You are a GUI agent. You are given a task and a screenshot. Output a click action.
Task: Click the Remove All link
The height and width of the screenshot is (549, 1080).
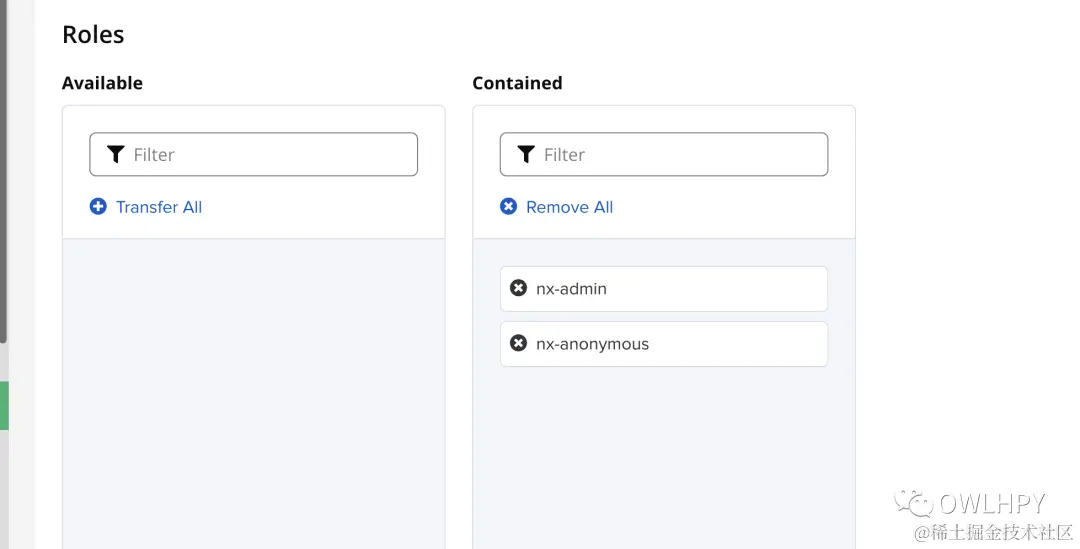569,207
